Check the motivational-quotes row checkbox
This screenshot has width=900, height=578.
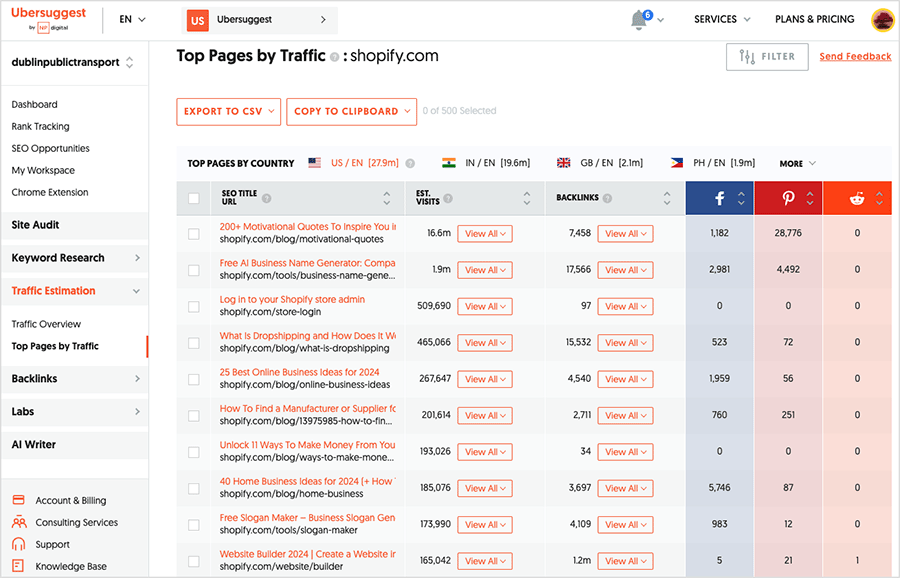click(194, 234)
